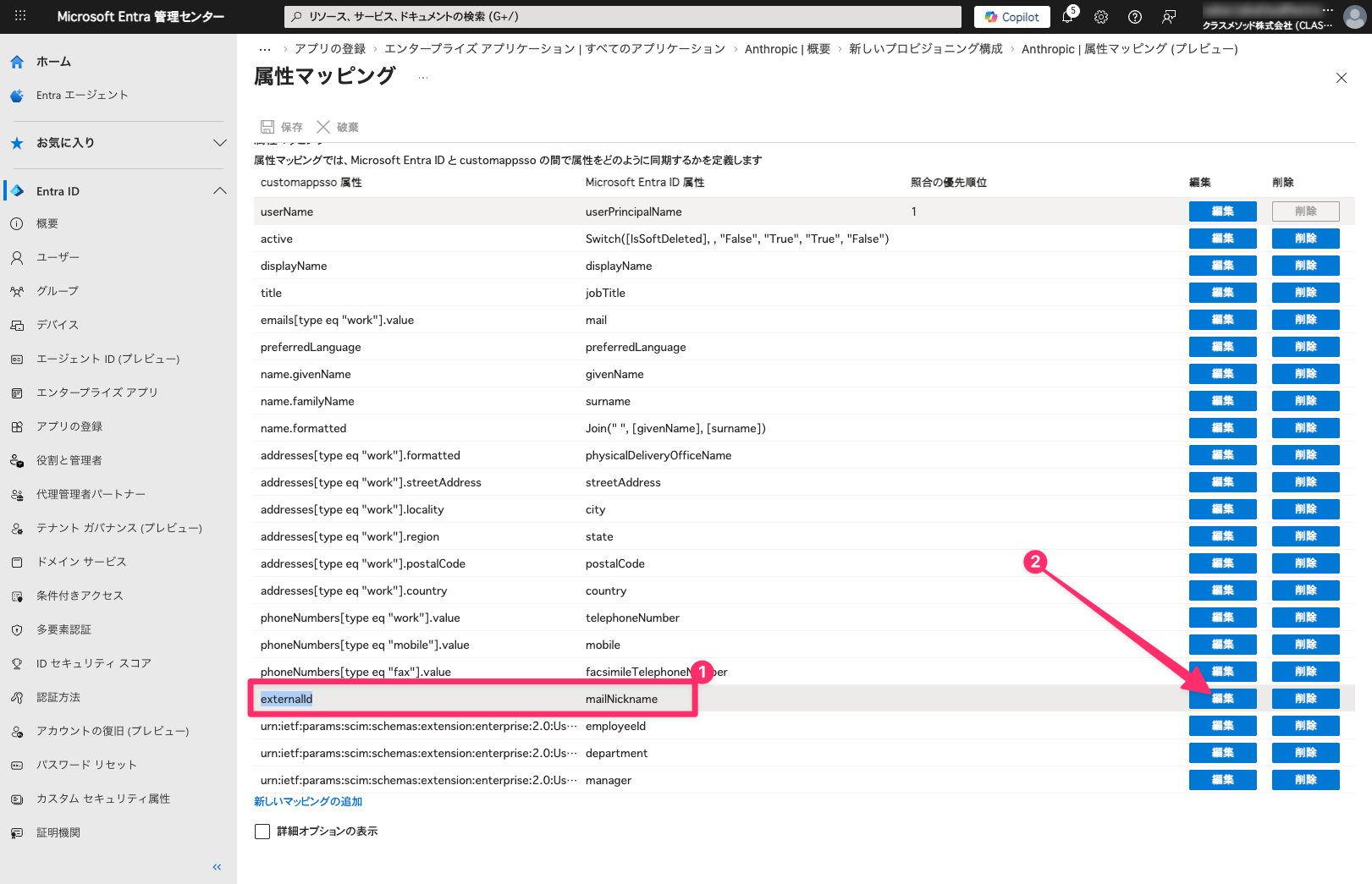Click the help question mark icon
This screenshot has width=1372, height=884.
tap(1135, 17)
